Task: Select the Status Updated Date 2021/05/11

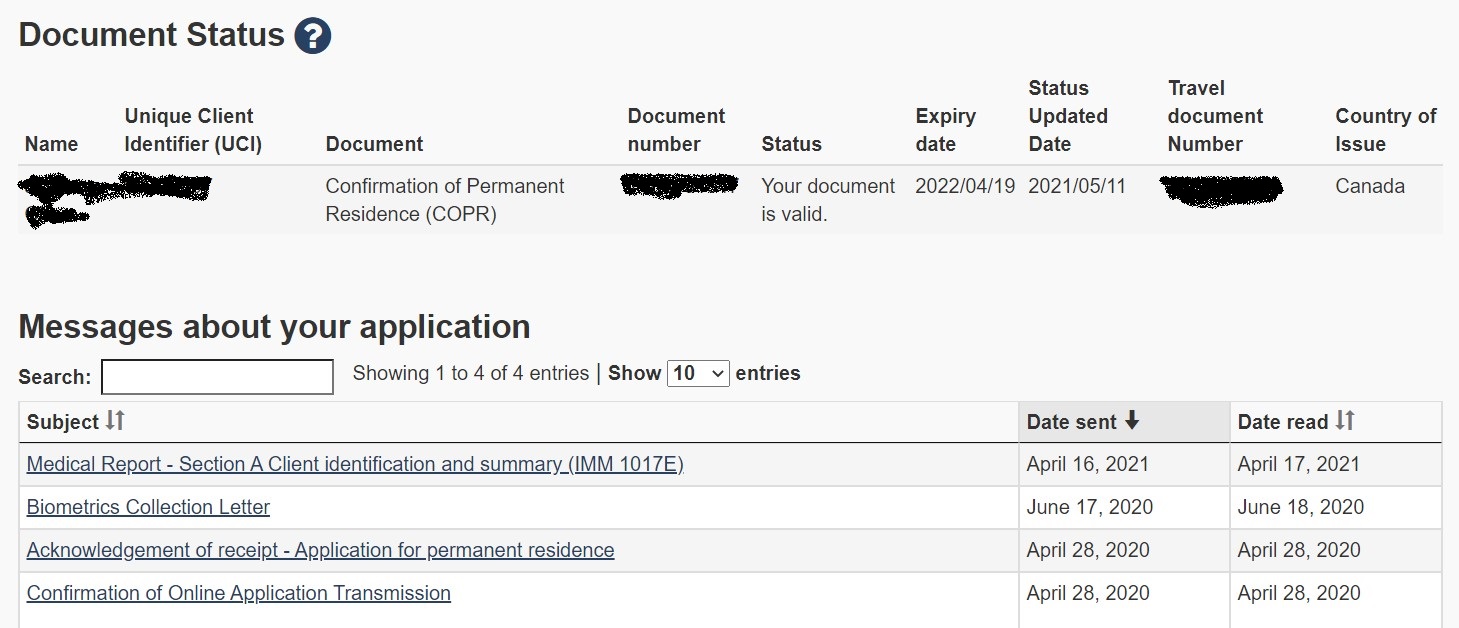Action: (x=1078, y=186)
